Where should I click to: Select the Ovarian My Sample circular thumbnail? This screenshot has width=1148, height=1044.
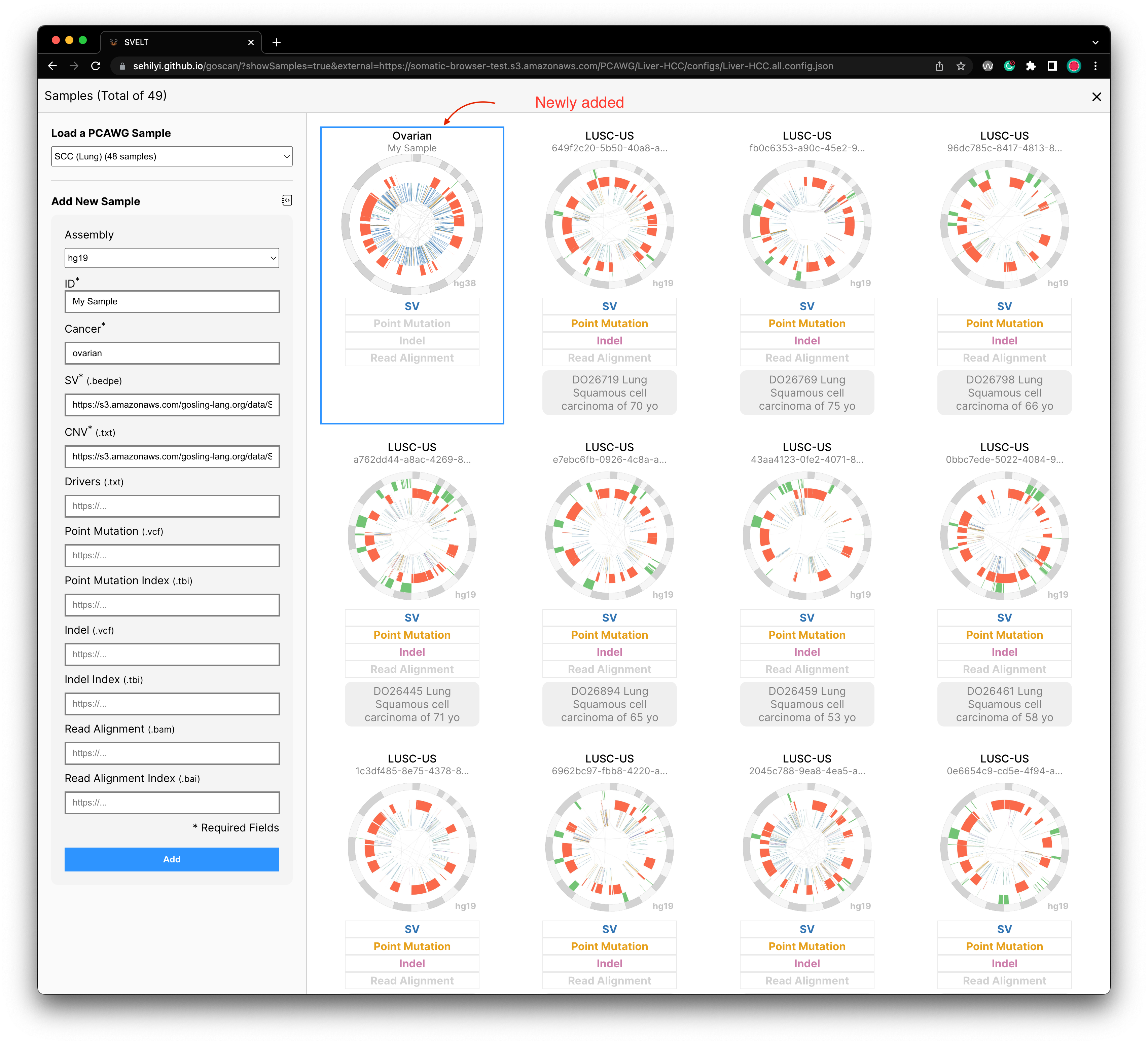[412, 225]
